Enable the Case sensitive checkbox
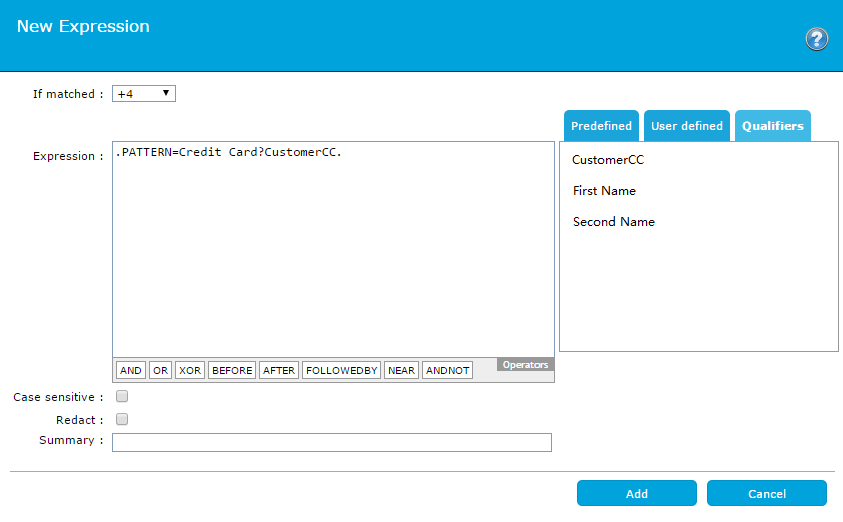Viewport: 843px width, 522px height. [122, 397]
